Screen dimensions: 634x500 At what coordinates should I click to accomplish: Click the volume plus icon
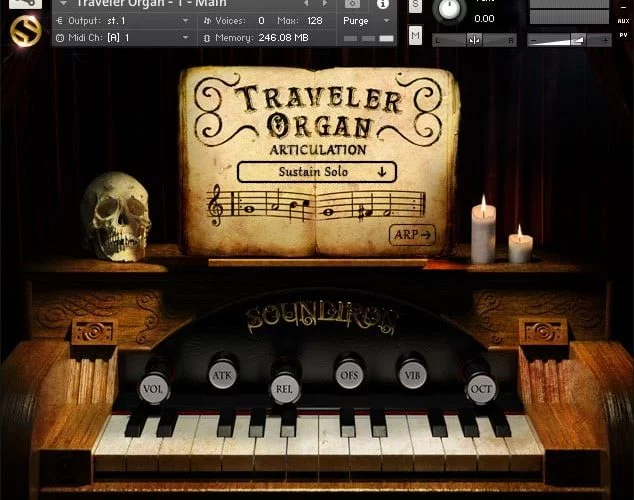click(x=605, y=40)
